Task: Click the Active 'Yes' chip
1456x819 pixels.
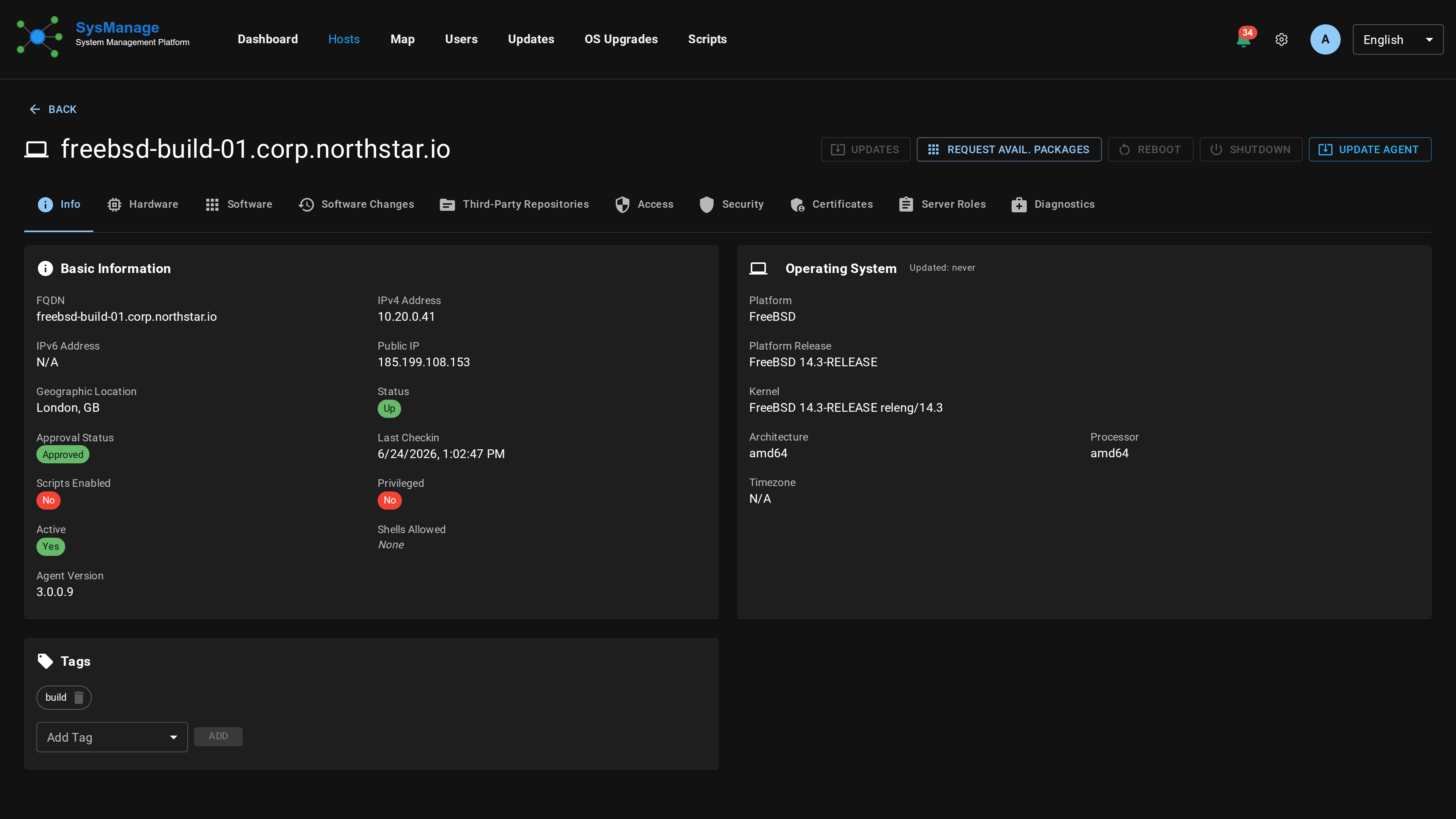Action: 51,546
